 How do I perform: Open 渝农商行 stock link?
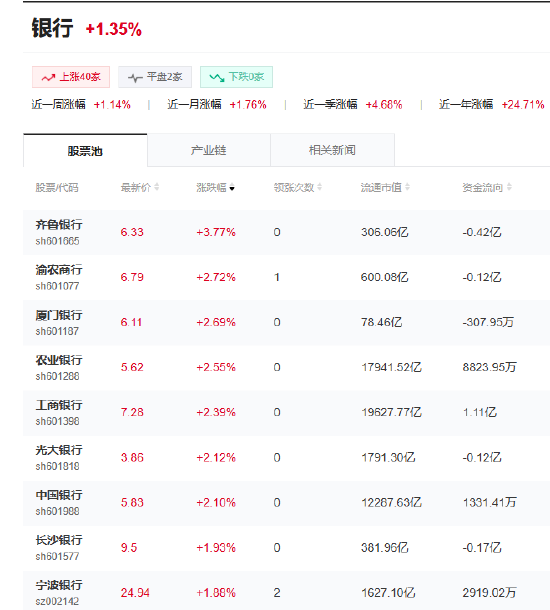(x=59, y=270)
